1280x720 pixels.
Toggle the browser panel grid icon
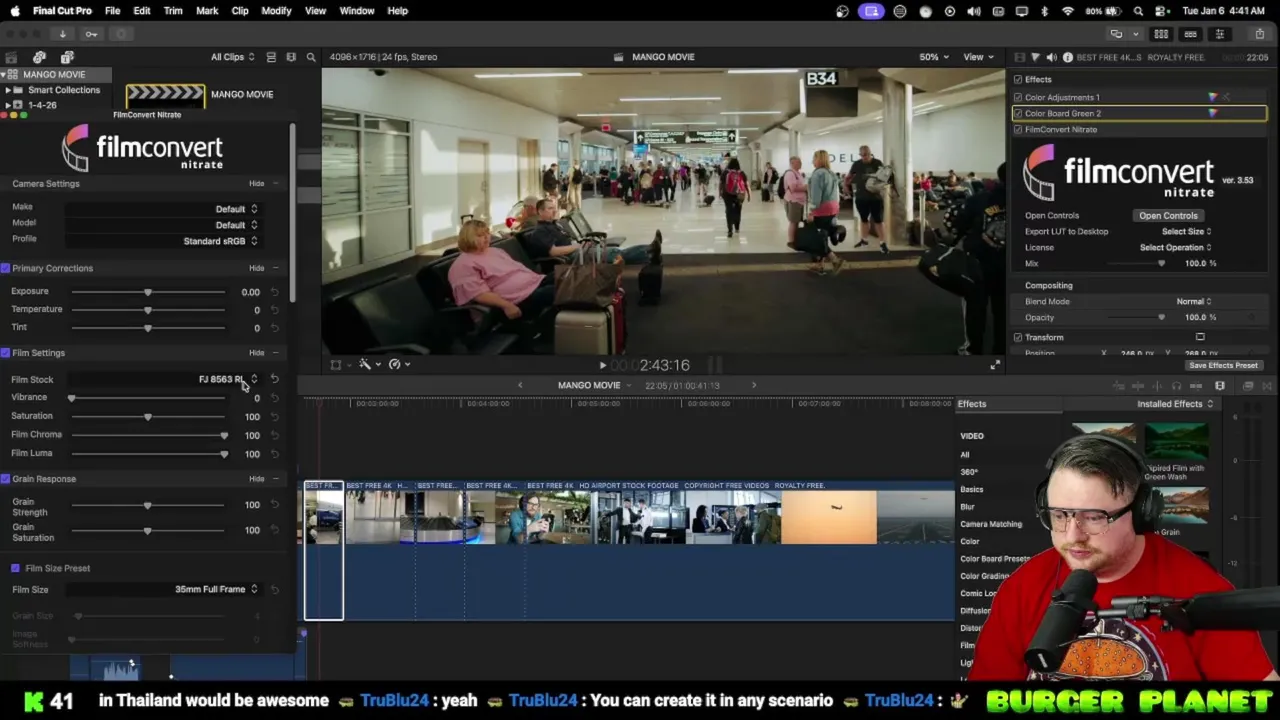[1161, 34]
